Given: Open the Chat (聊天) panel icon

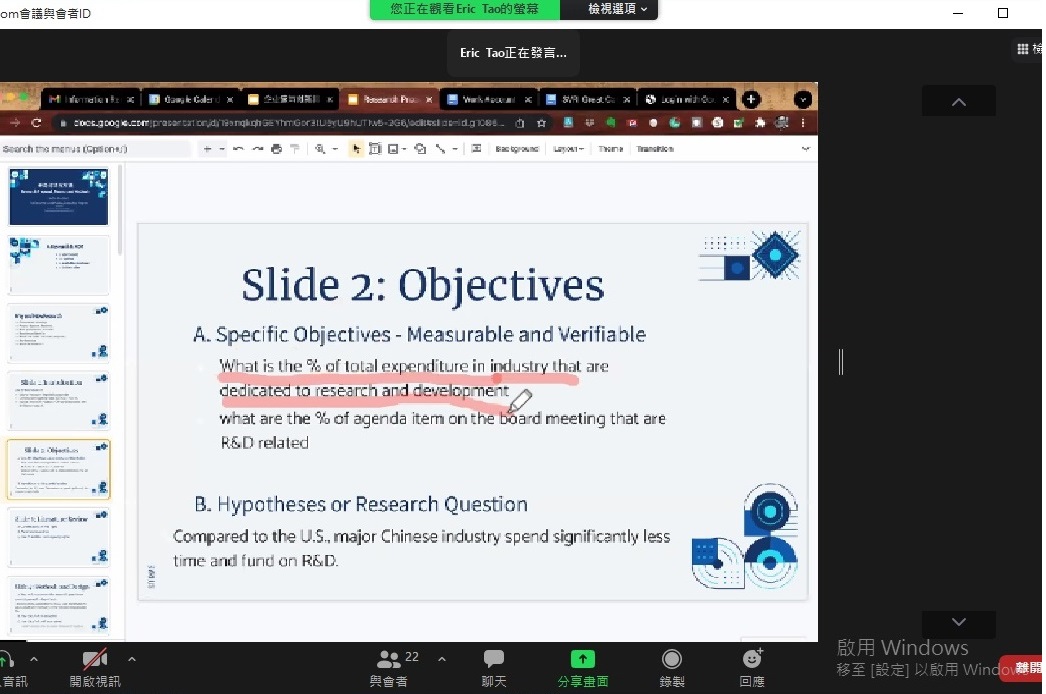Looking at the screenshot, I should pyautogui.click(x=494, y=667).
